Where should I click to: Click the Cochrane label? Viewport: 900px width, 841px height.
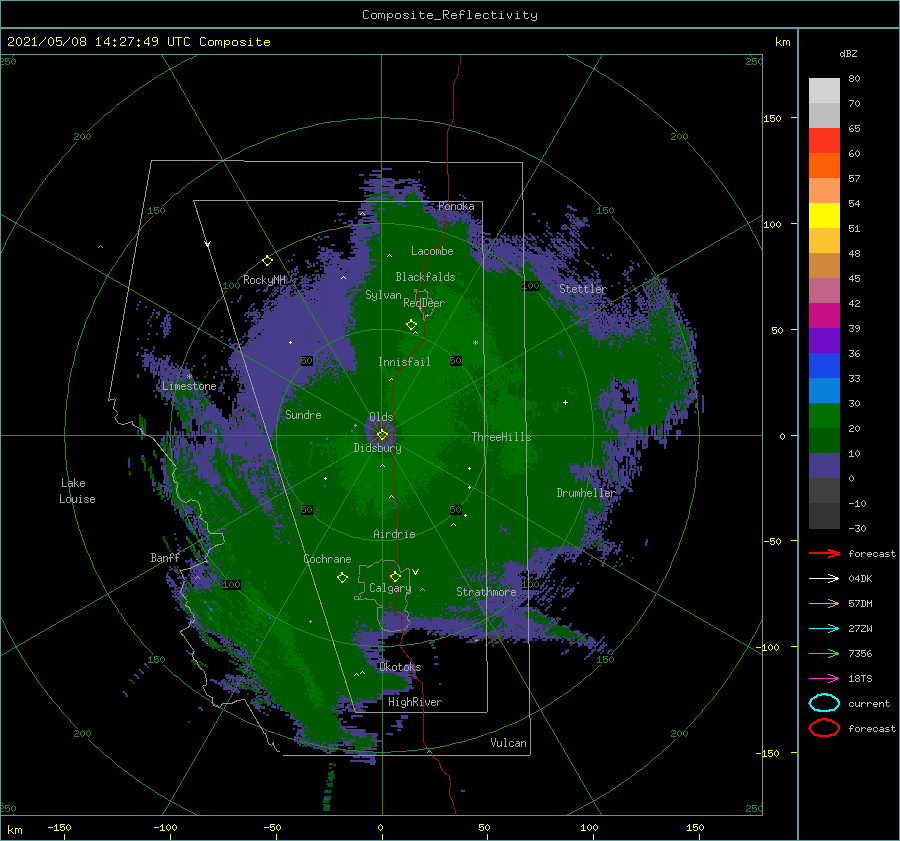pyautogui.click(x=327, y=559)
